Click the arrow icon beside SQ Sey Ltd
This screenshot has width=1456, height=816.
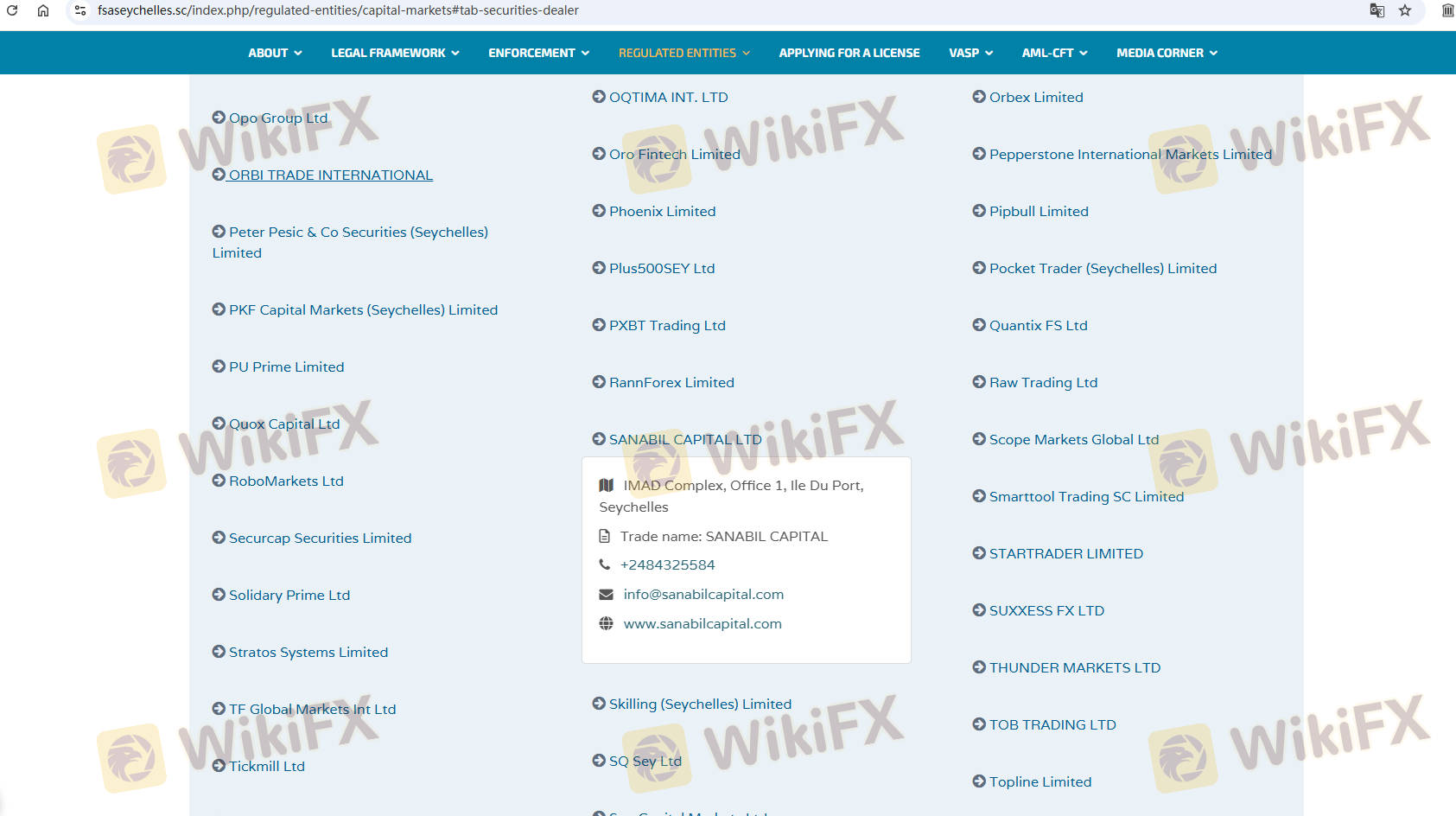pyautogui.click(x=599, y=761)
